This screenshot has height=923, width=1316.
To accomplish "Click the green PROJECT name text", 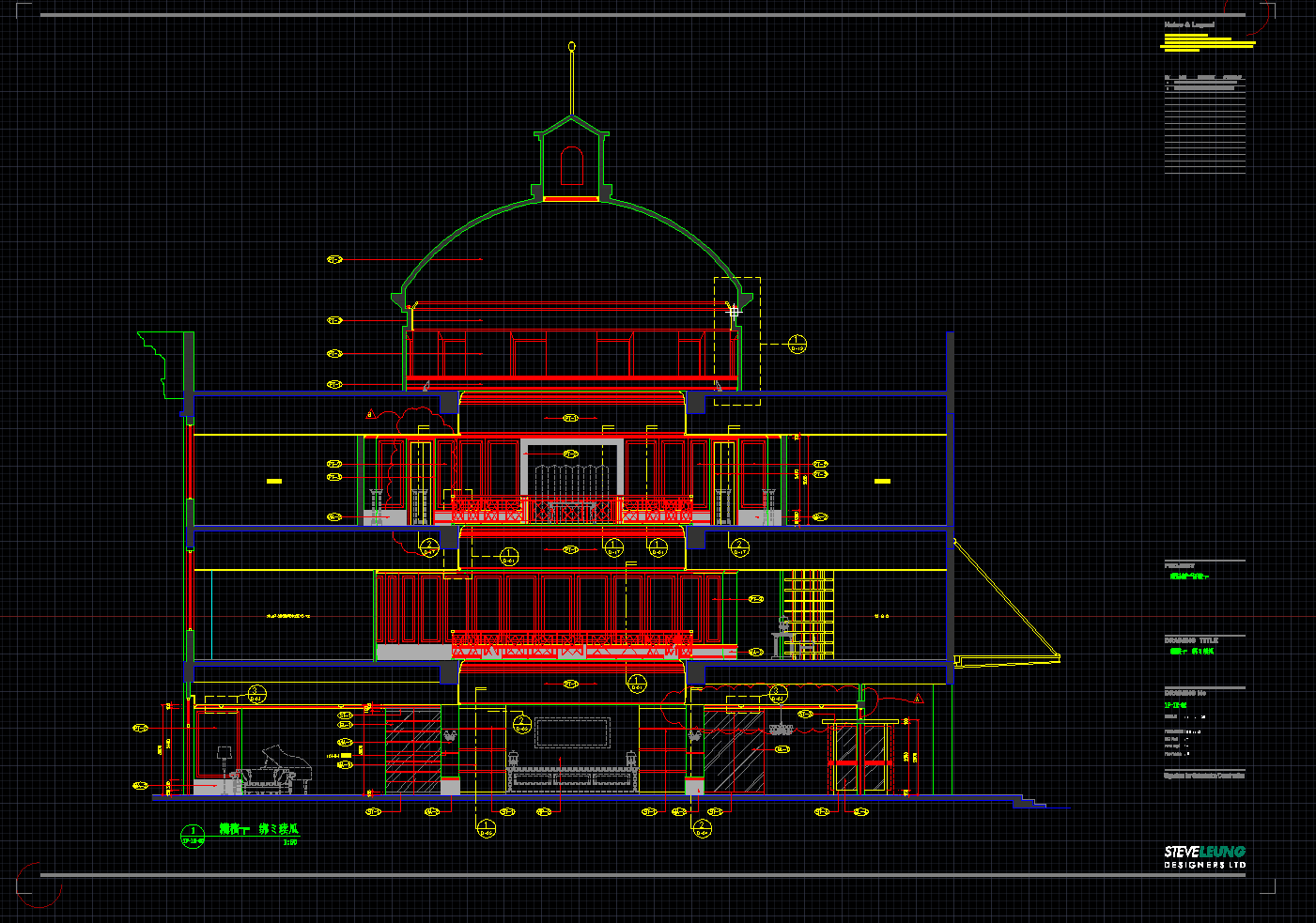I will tap(1189, 577).
